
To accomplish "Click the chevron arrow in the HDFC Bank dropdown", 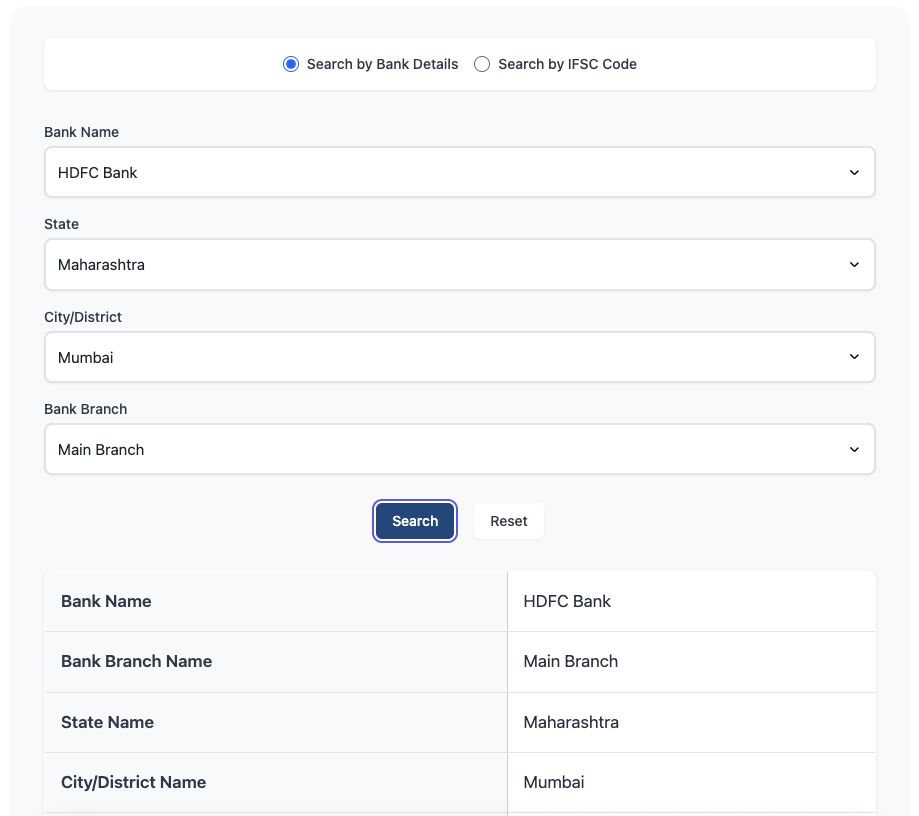I will pos(854,172).
